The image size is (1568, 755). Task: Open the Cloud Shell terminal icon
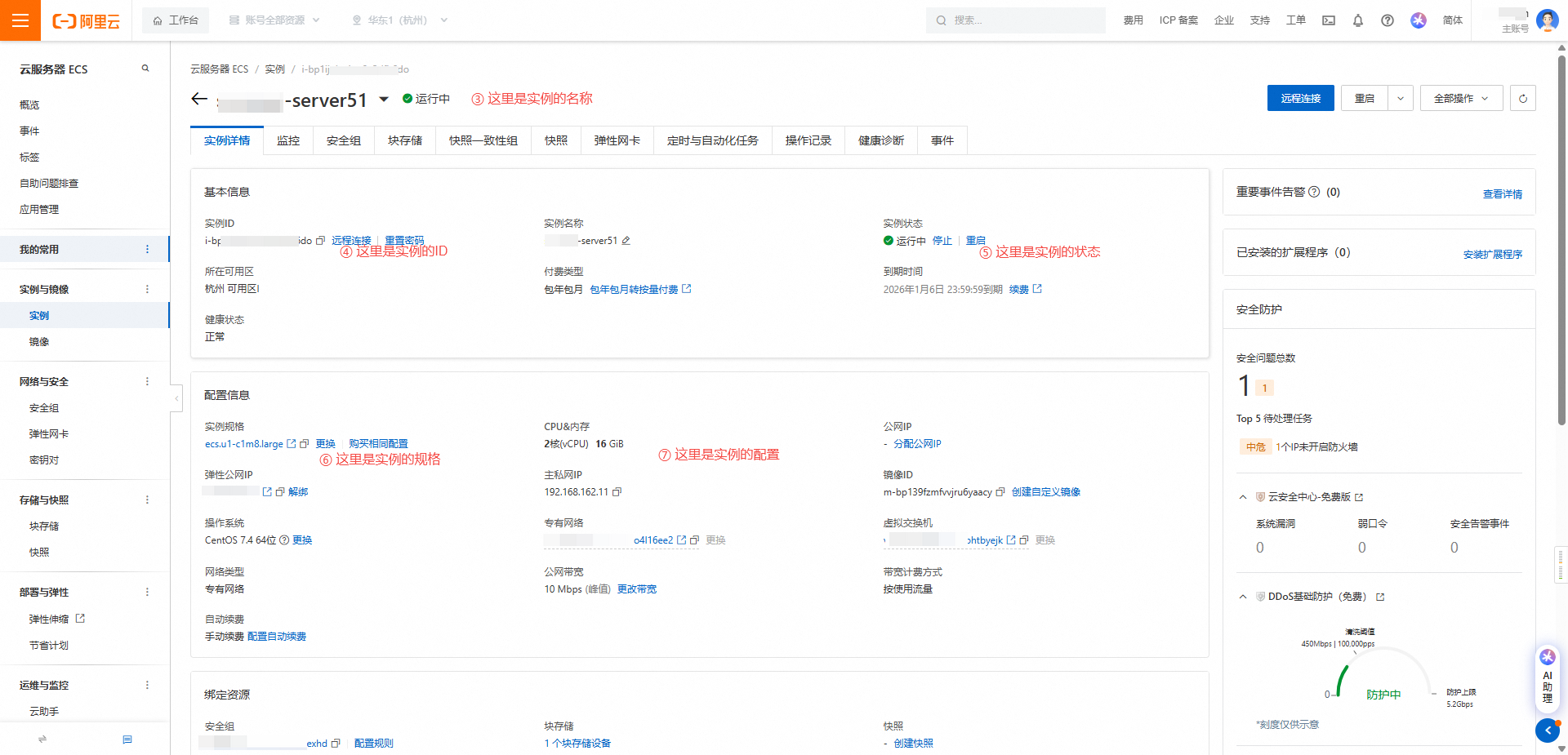[x=1329, y=20]
